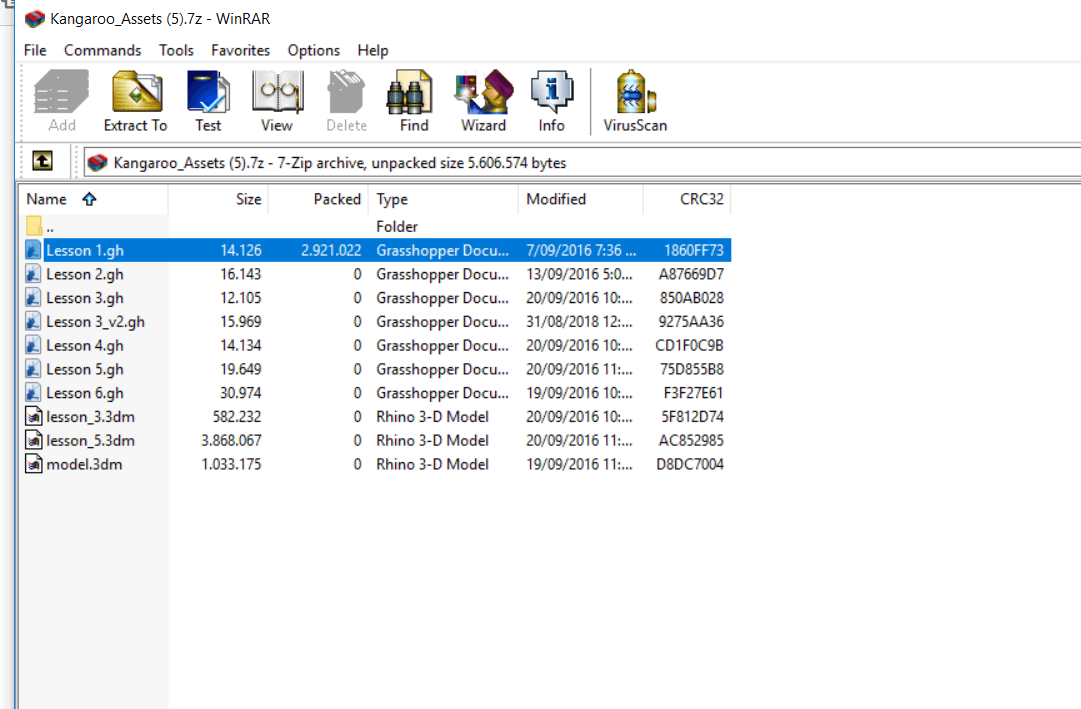Viewport: 1081px width, 709px height.
Task: Sort files by Size column header
Action: click(218, 199)
